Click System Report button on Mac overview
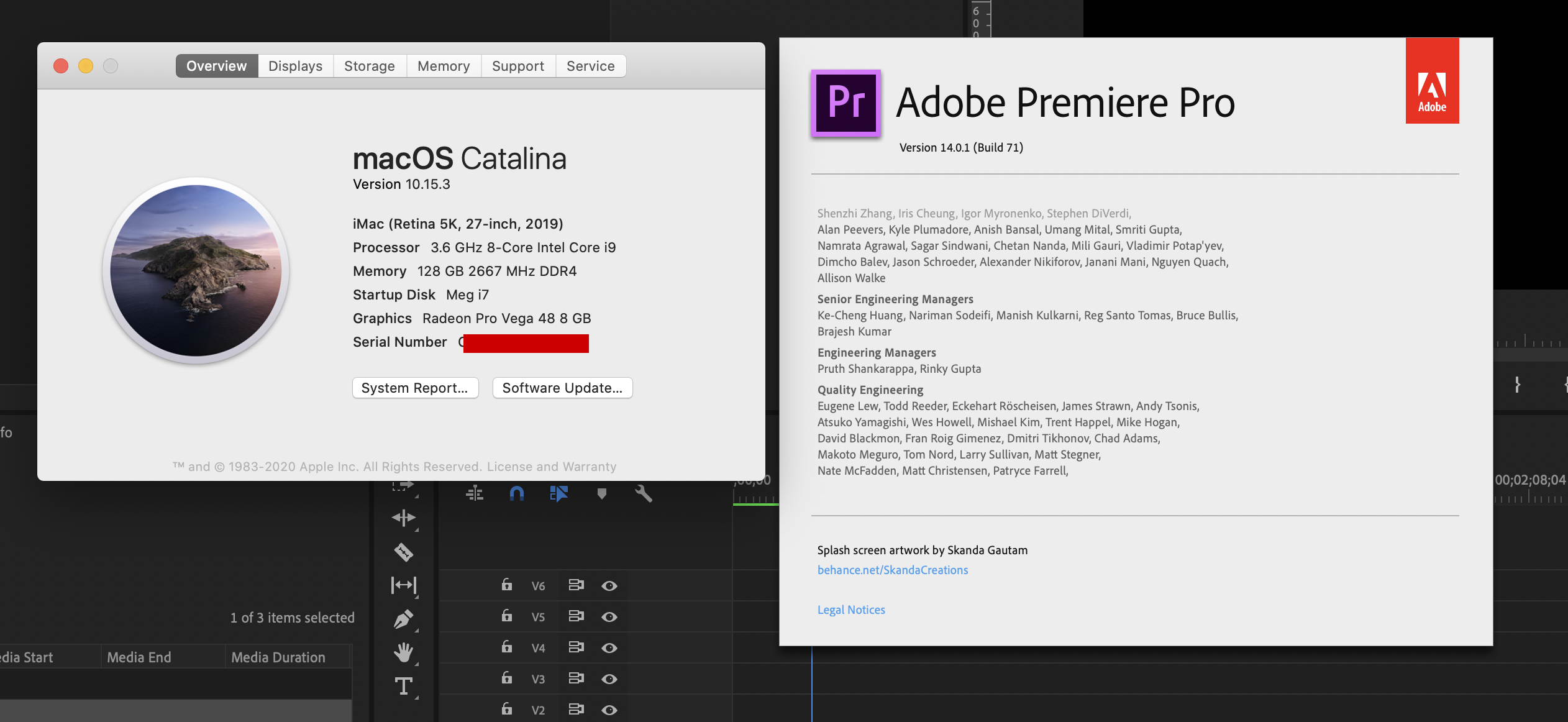Screen dimensions: 1568x722 [x=415, y=388]
